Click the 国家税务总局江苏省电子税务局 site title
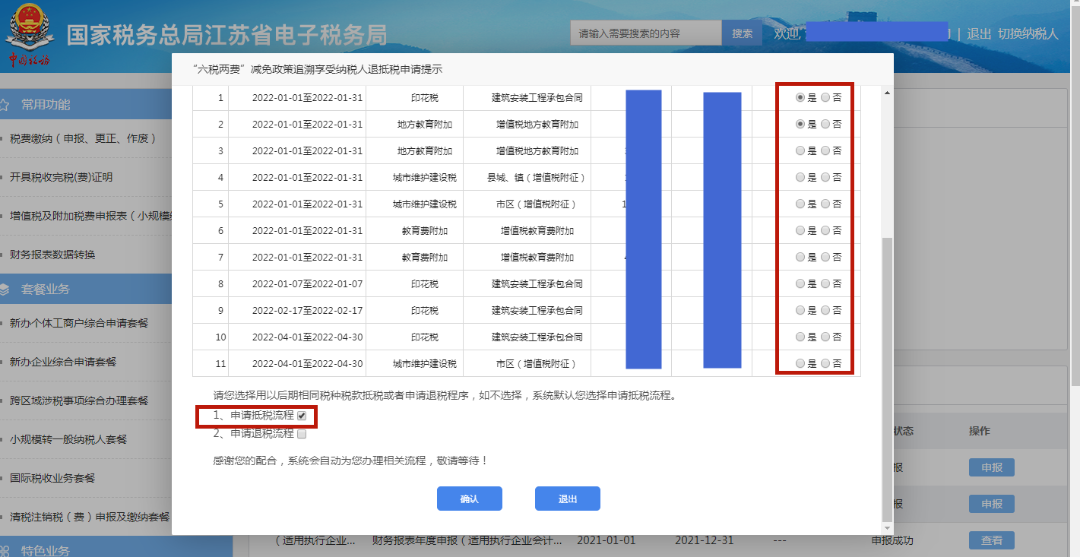Screen dimensions: 1080x557 pyautogui.click(x=227, y=35)
